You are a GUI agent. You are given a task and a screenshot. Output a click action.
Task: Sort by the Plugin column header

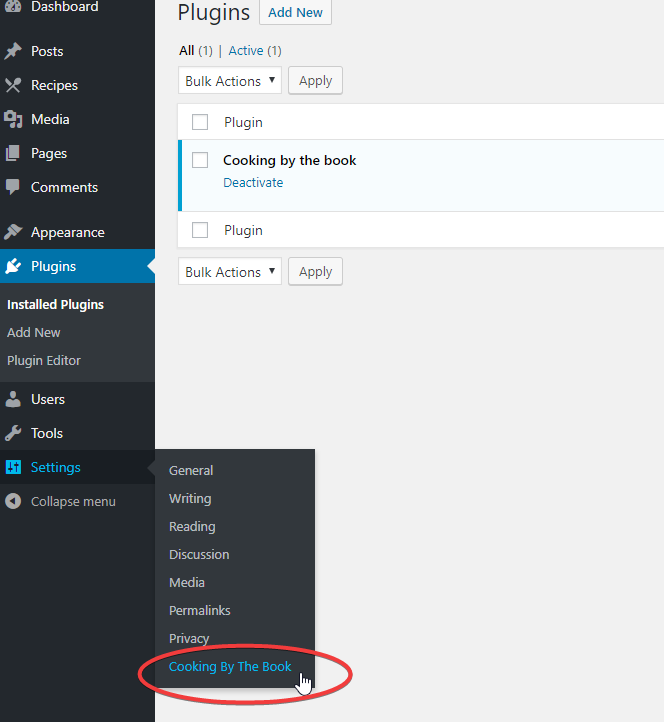[243, 122]
